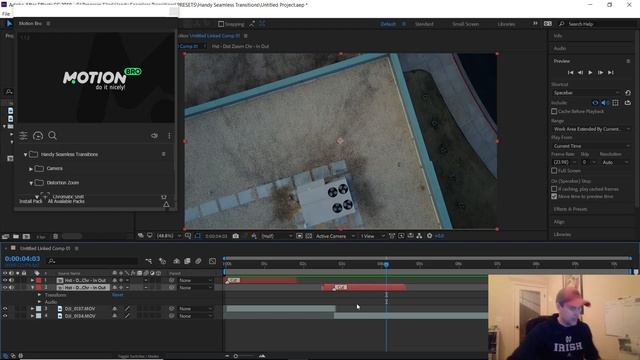Screen dimensions: 640x360
Task: Enable the Snapping checkbox
Action: click(221, 24)
